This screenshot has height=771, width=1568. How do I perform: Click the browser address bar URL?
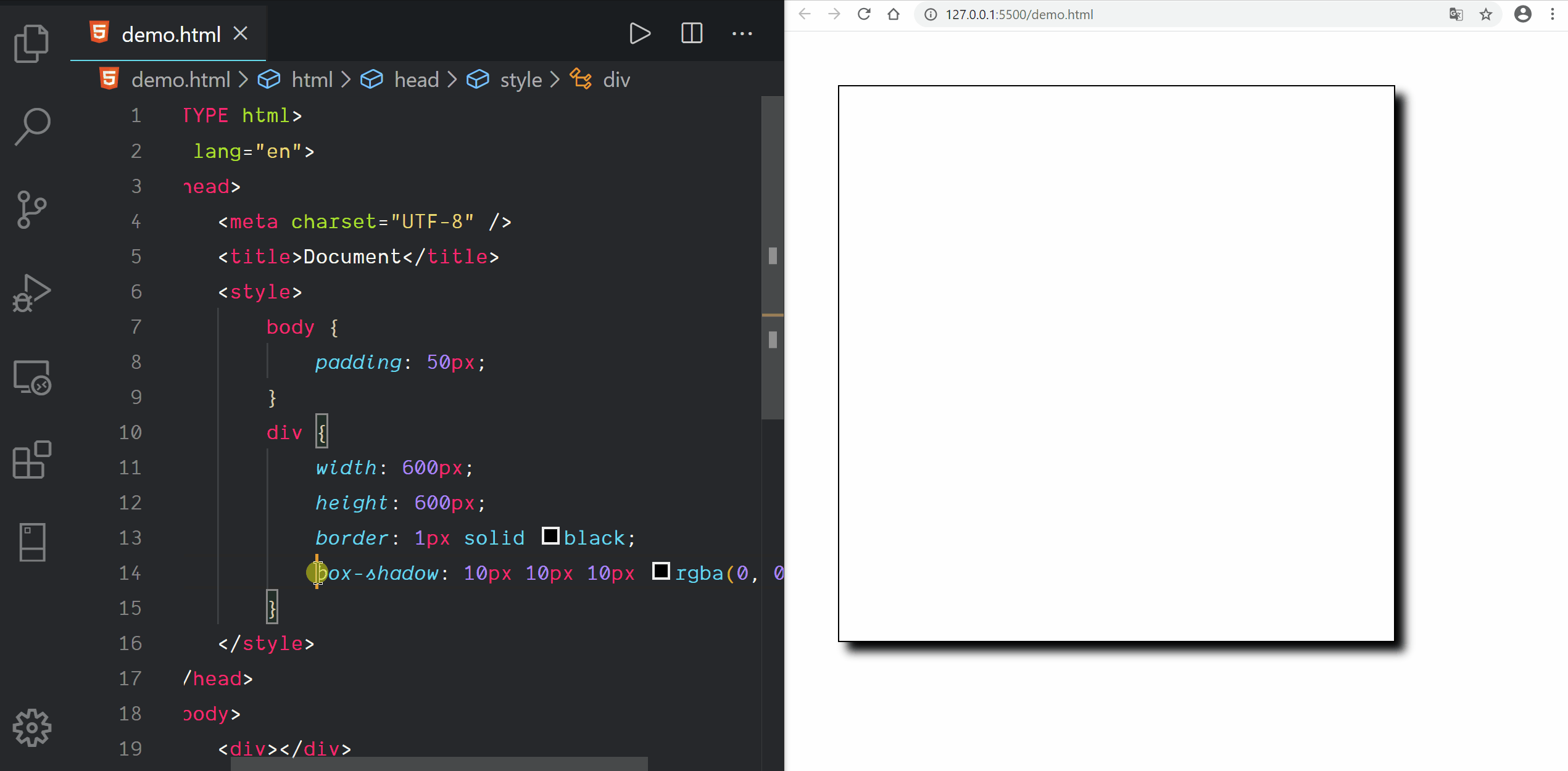click(x=1019, y=14)
